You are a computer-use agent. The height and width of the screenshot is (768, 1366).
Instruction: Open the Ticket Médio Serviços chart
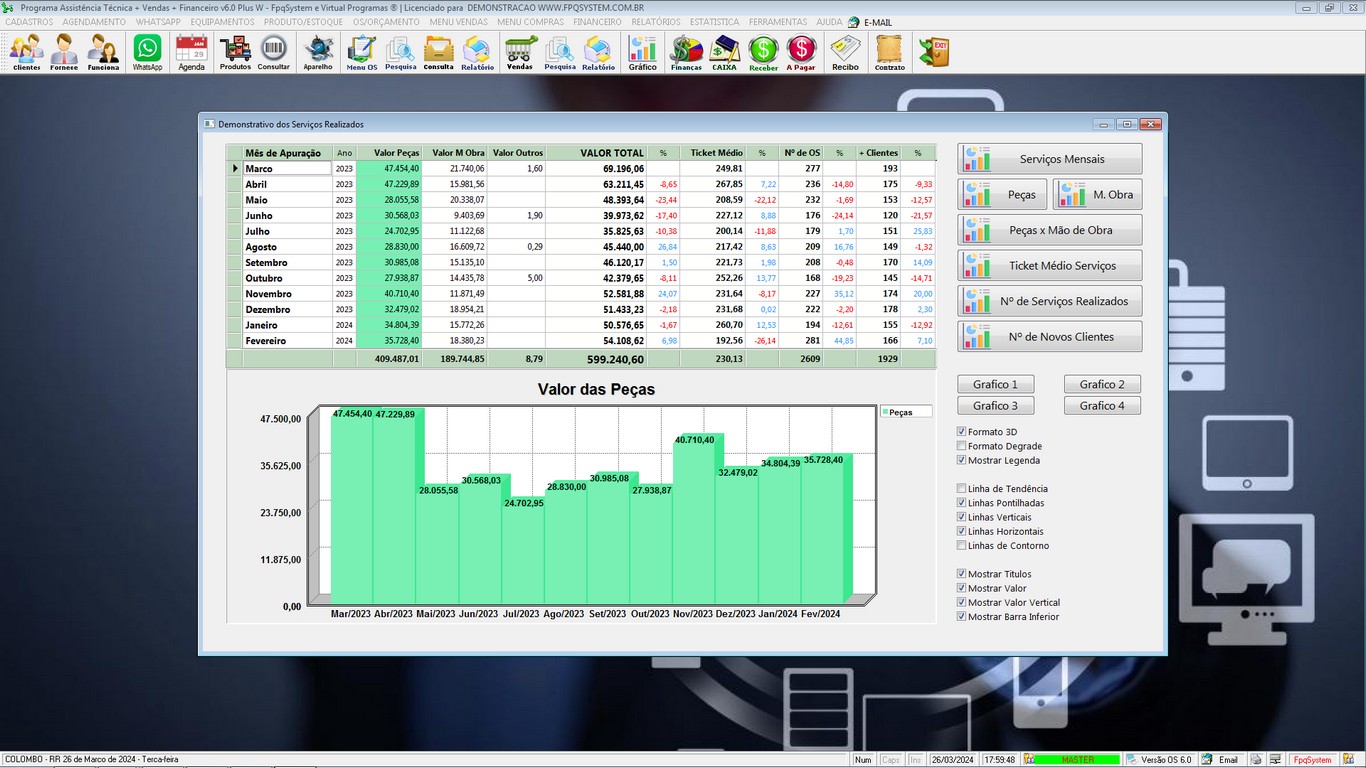point(1049,266)
